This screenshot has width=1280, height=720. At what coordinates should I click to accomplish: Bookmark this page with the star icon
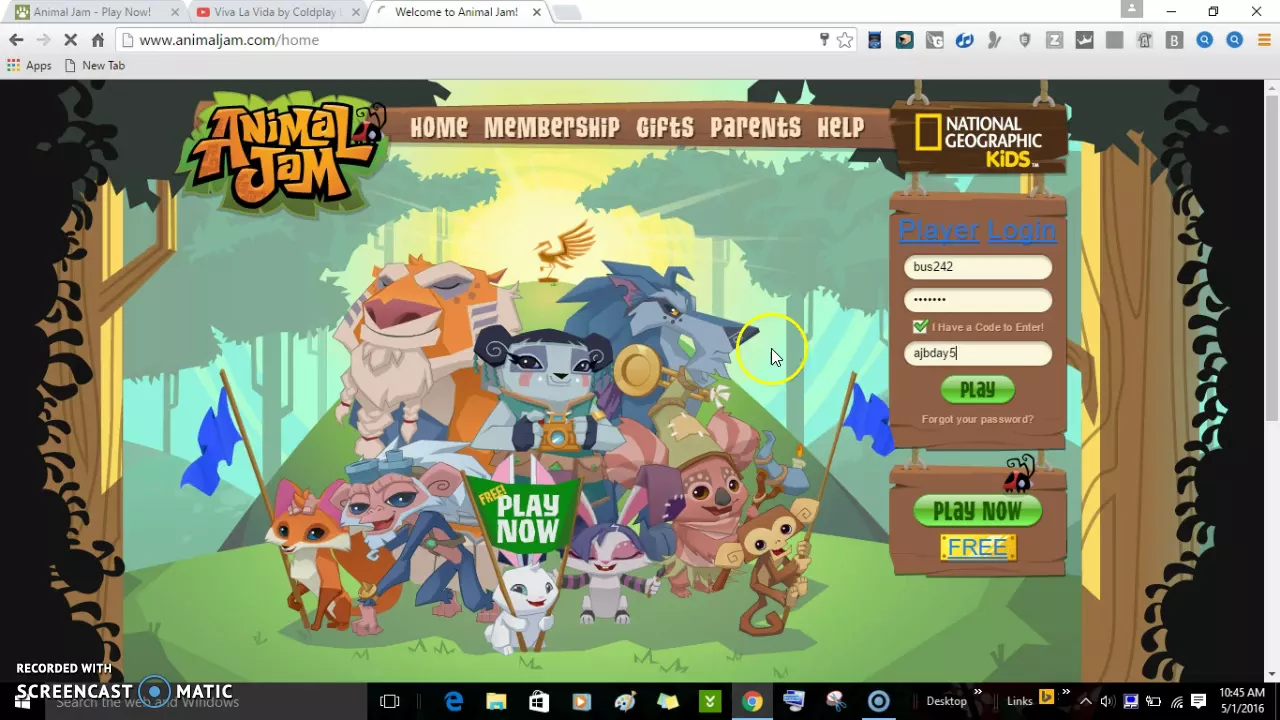click(845, 40)
